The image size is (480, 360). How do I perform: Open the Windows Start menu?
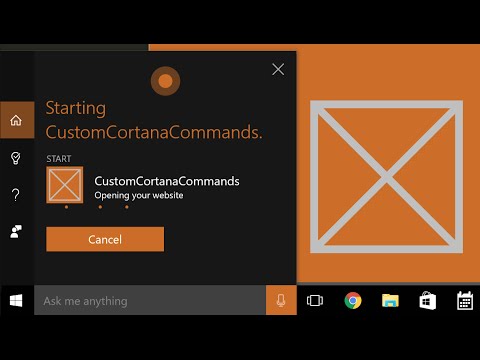[x=16, y=301]
